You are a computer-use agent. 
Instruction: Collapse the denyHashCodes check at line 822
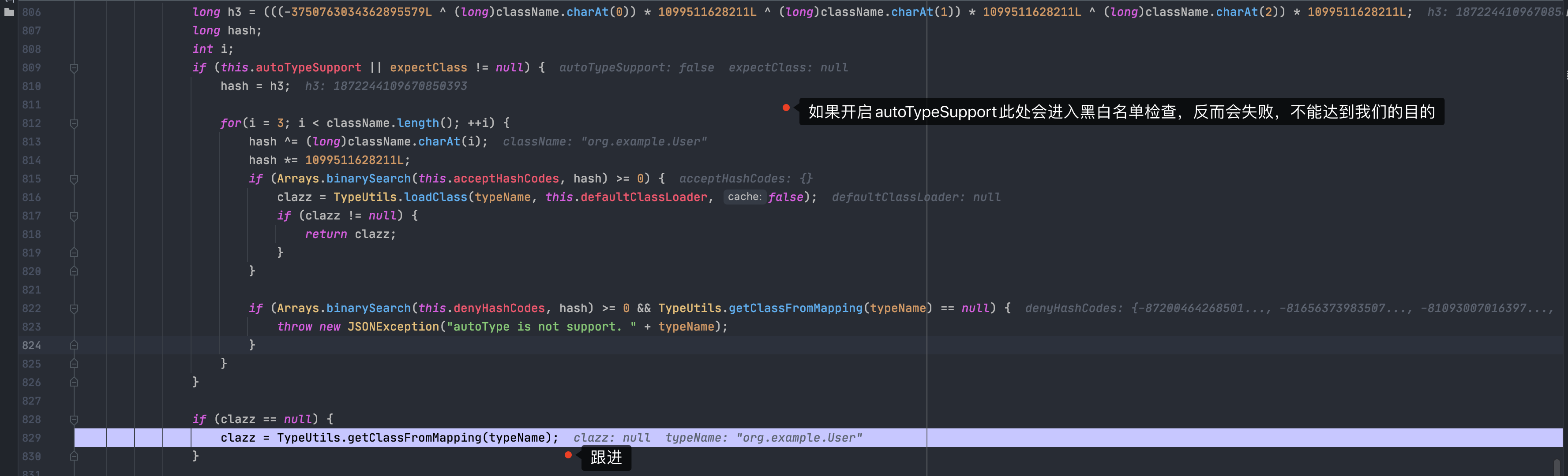pos(74,309)
